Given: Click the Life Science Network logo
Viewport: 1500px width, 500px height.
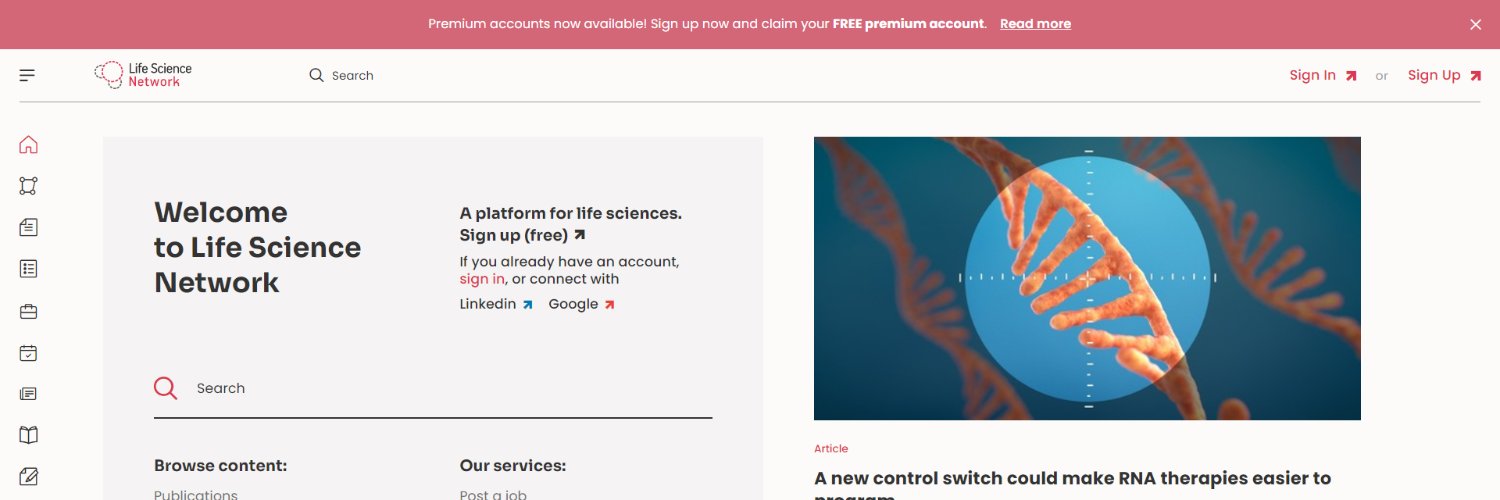Looking at the screenshot, I should 143,75.
